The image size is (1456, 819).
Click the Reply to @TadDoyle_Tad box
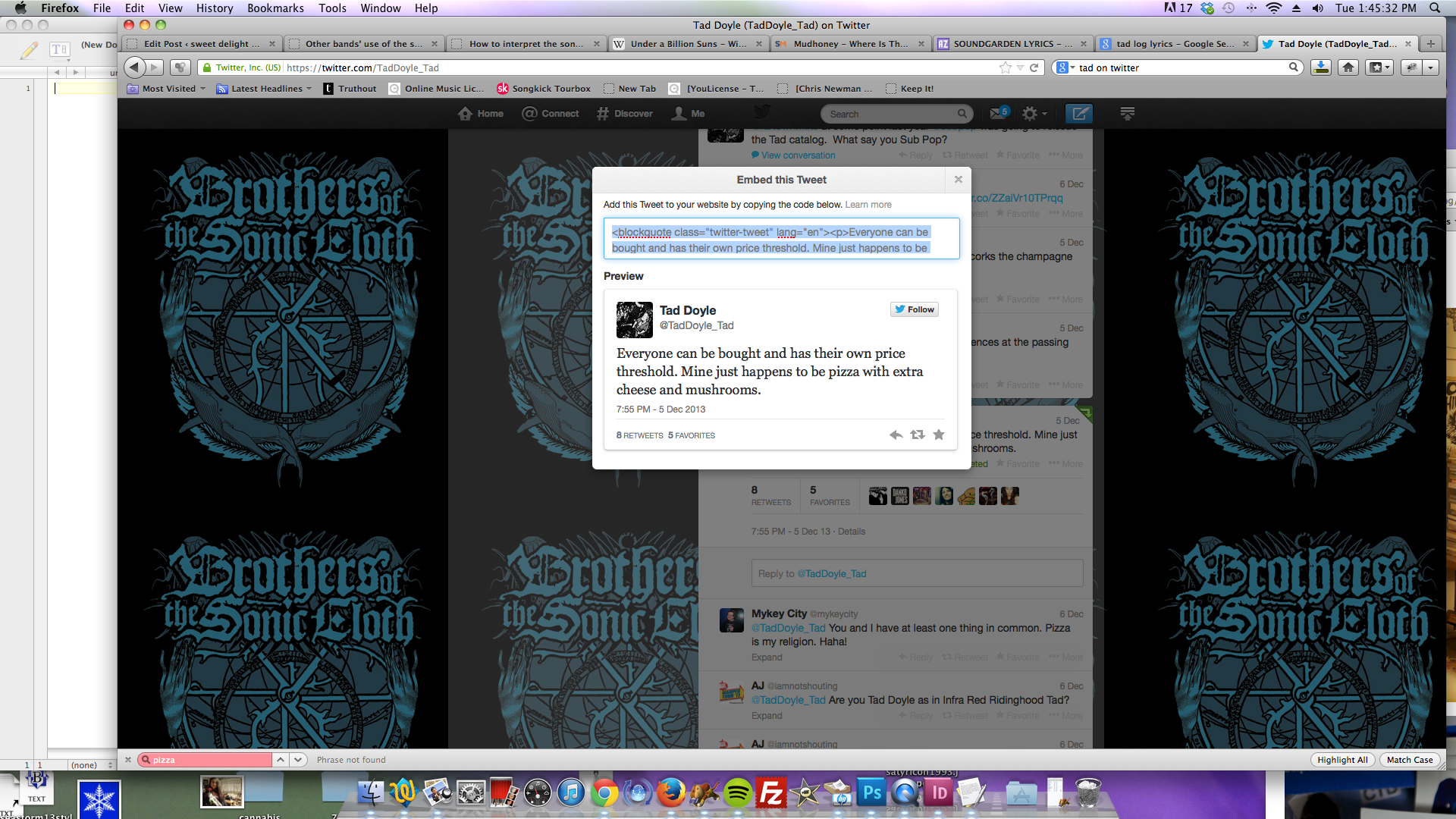(x=917, y=573)
